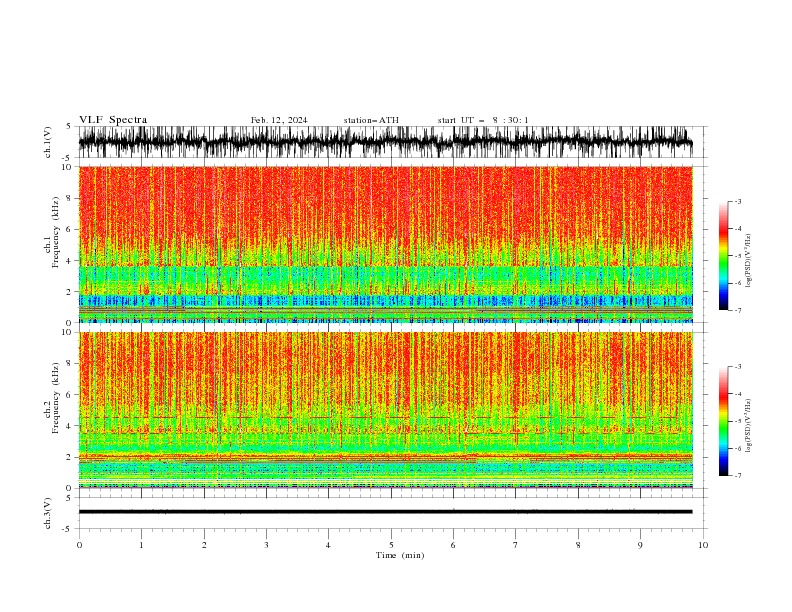
Task: Click time axis tick label "7"
Action: click(x=516, y=545)
